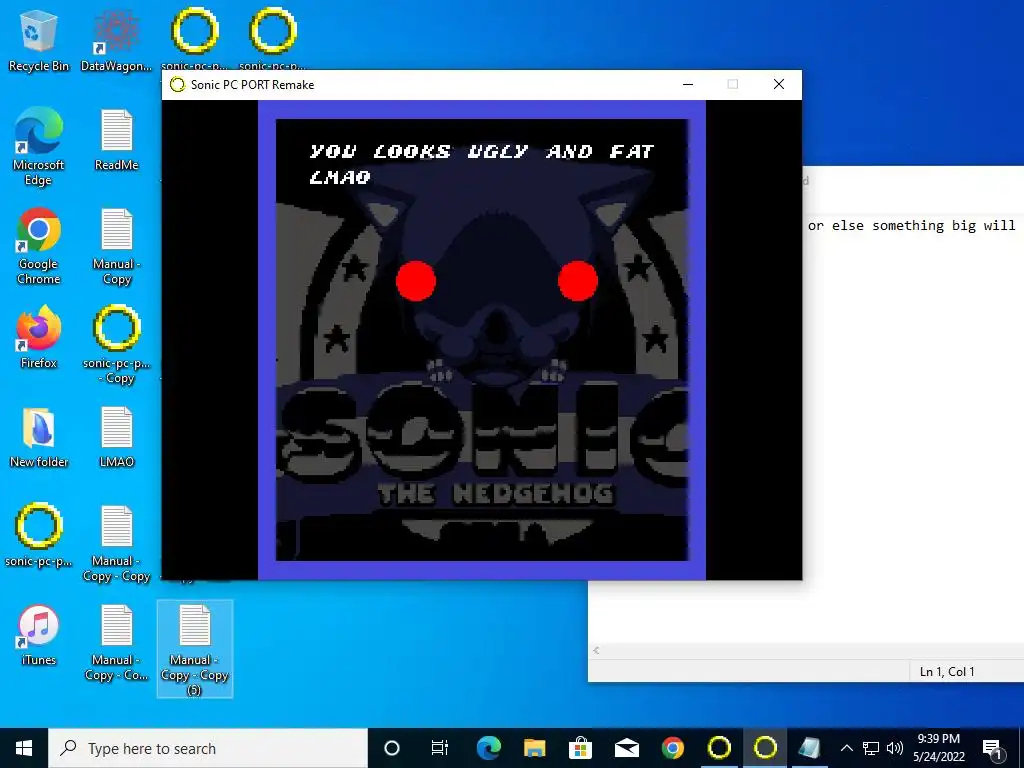Select the ReadMe text file icon
Screen dimensions: 1024x768
116,139
